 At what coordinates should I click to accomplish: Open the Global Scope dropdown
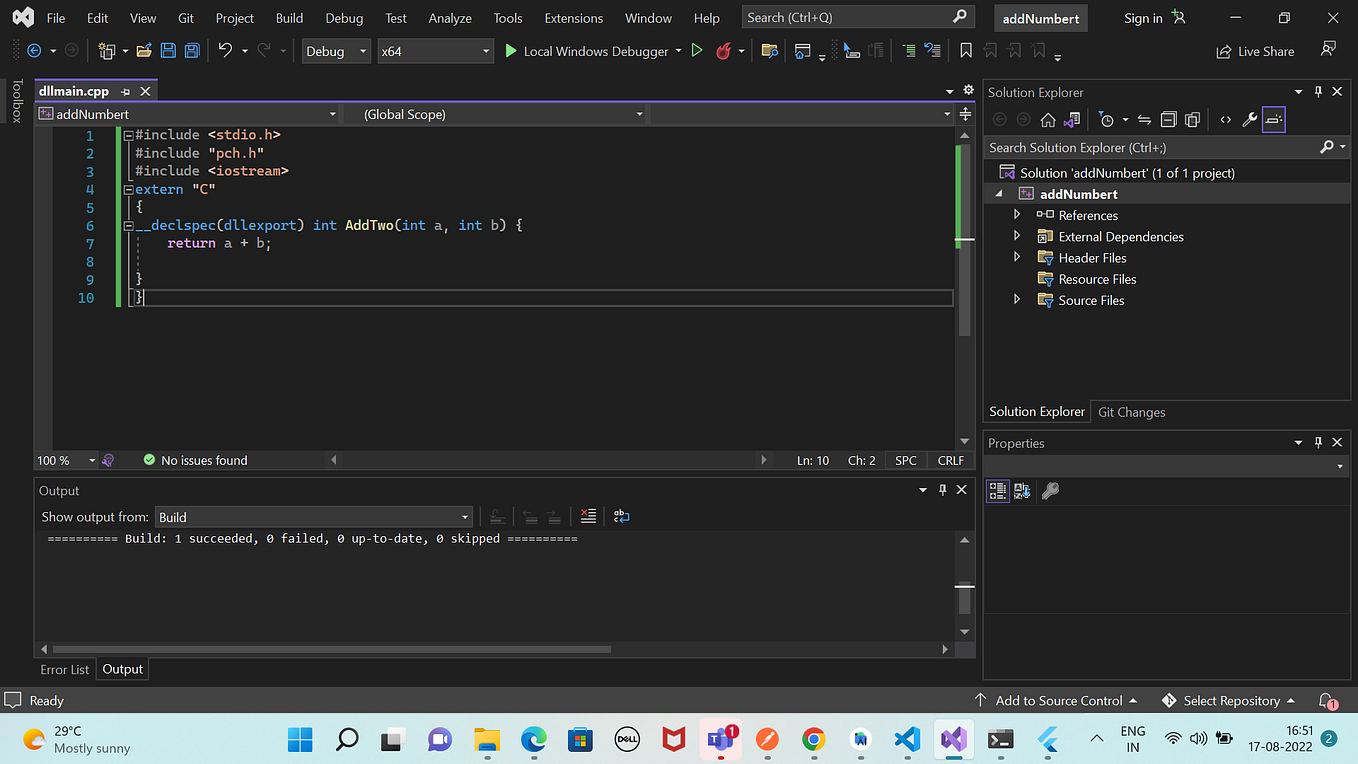(x=495, y=114)
